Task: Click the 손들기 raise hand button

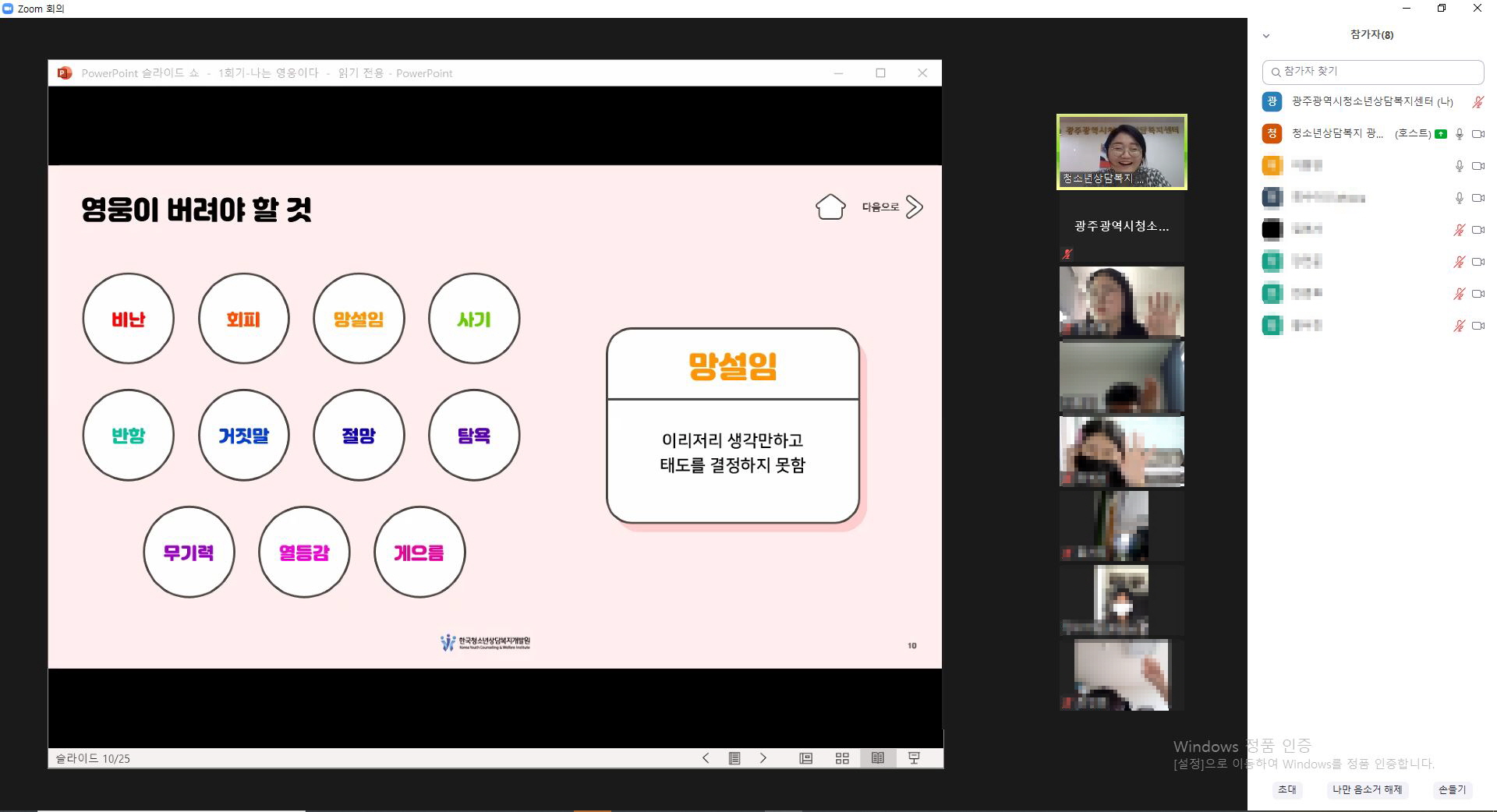Action: coord(1452,789)
